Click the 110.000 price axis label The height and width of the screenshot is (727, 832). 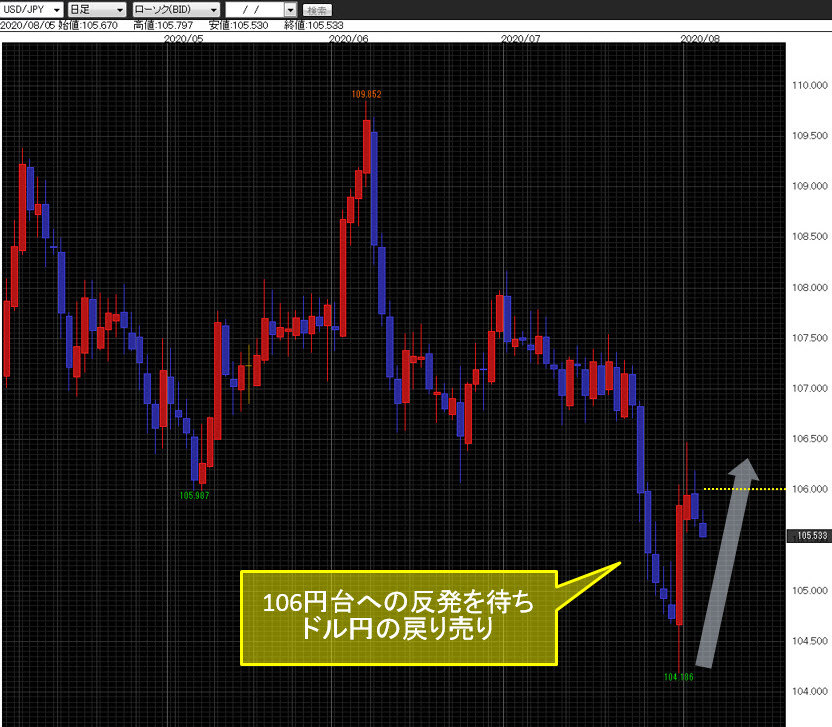click(810, 85)
